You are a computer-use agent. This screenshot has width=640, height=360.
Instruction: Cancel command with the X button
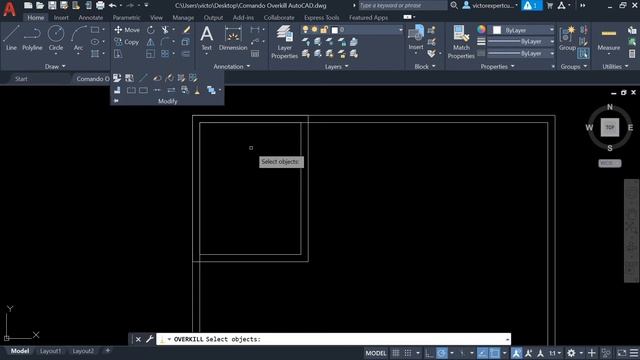[138, 339]
